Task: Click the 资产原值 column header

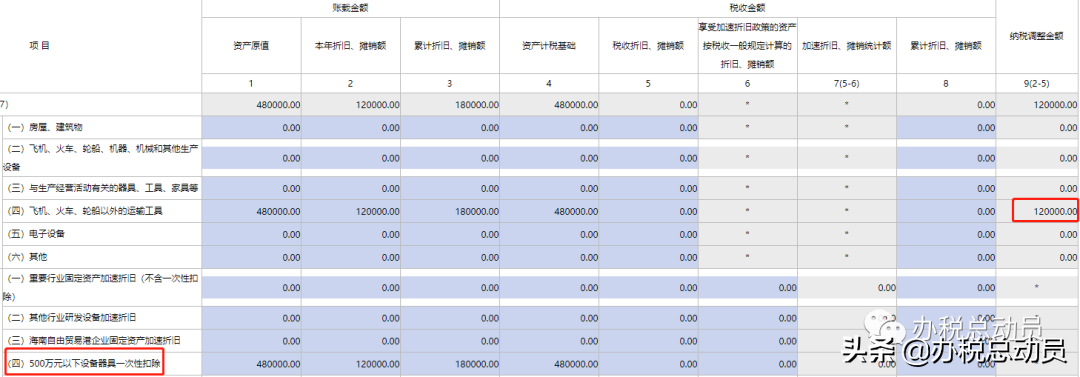Action: (x=251, y=46)
